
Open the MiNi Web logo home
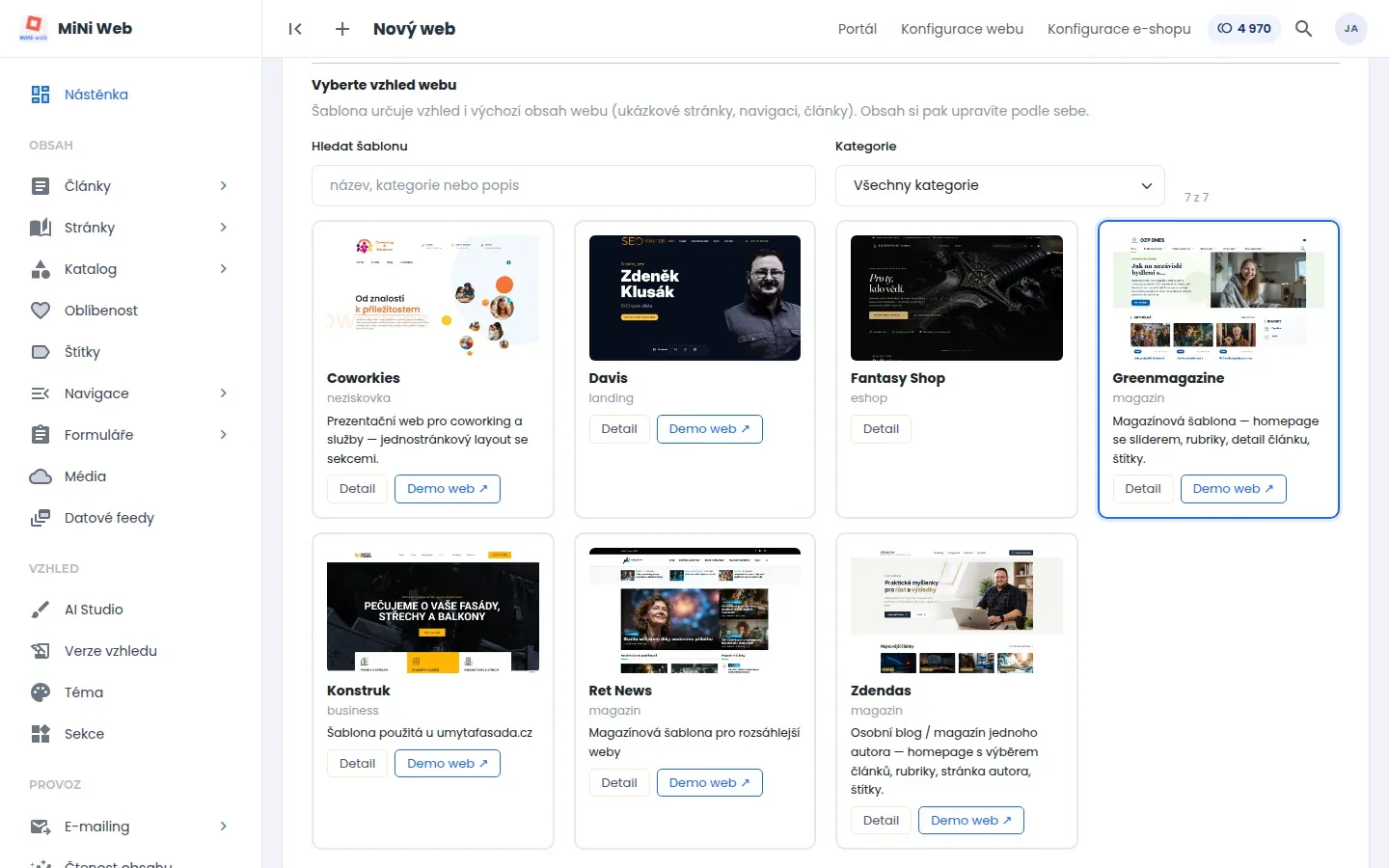[75, 28]
